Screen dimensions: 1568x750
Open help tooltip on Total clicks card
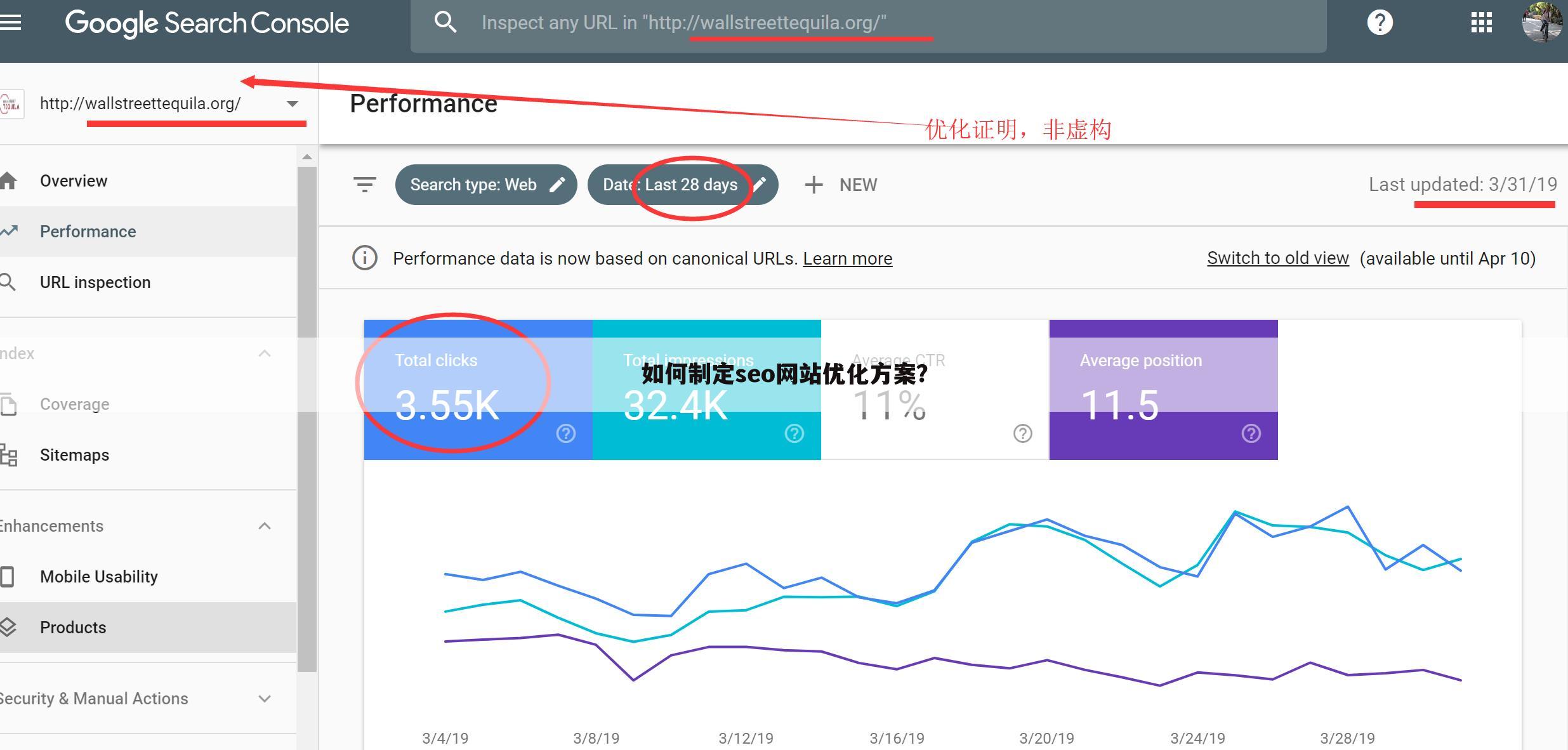pyautogui.click(x=566, y=433)
